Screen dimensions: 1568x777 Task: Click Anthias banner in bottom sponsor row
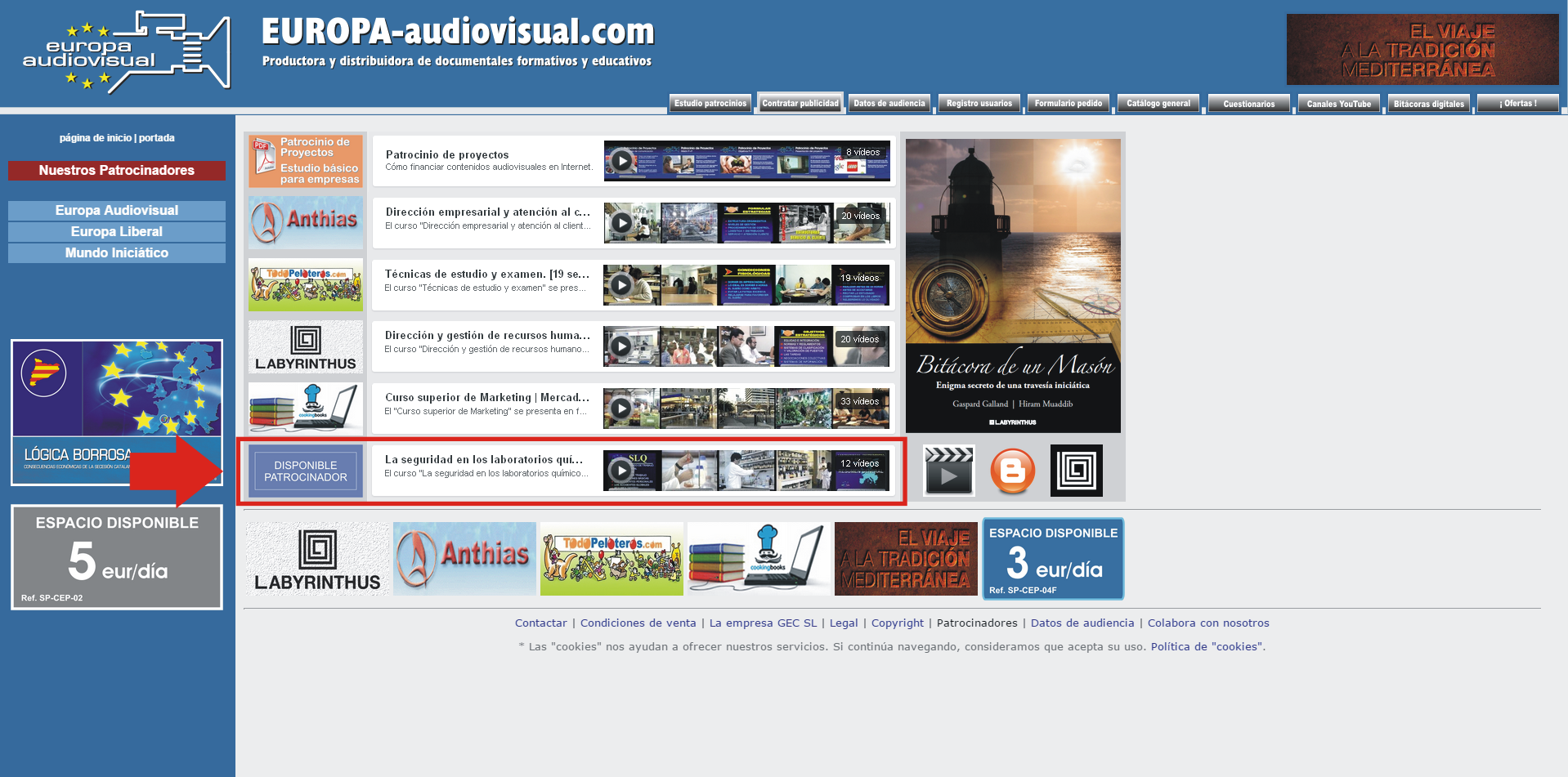tap(464, 559)
